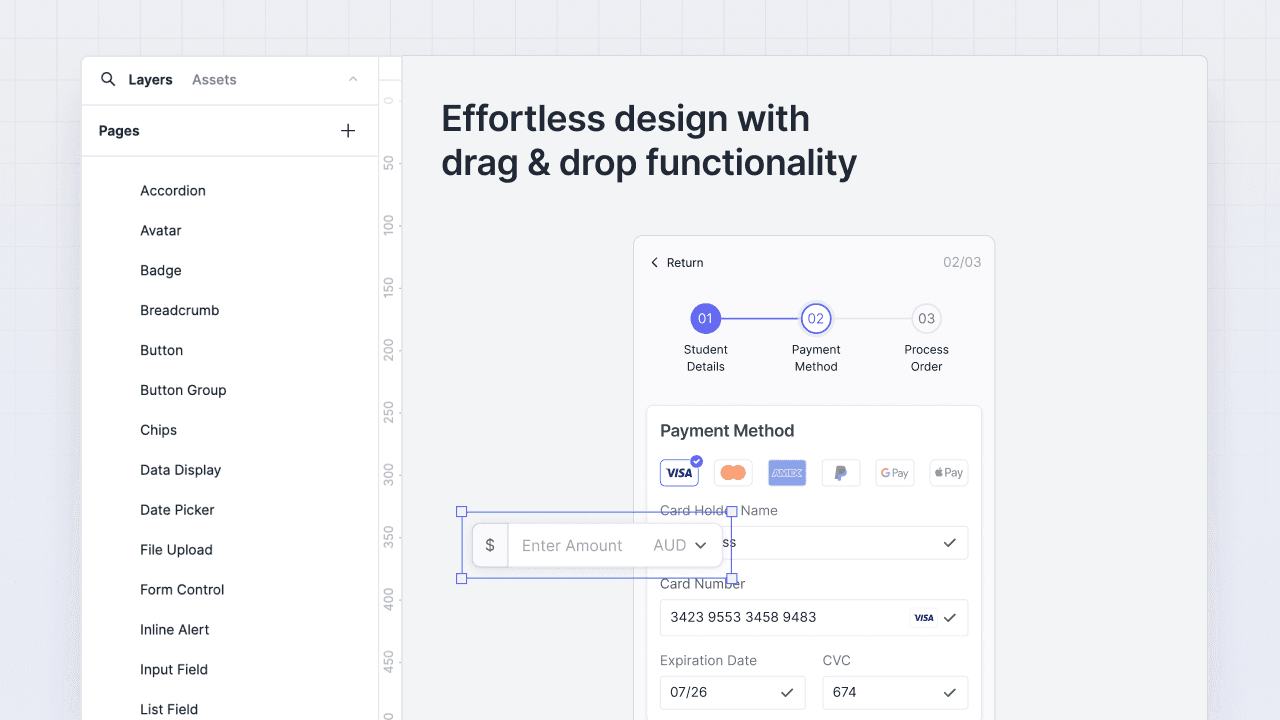Click the top-left selection resize handle
The height and width of the screenshot is (720, 1280).
462,512
